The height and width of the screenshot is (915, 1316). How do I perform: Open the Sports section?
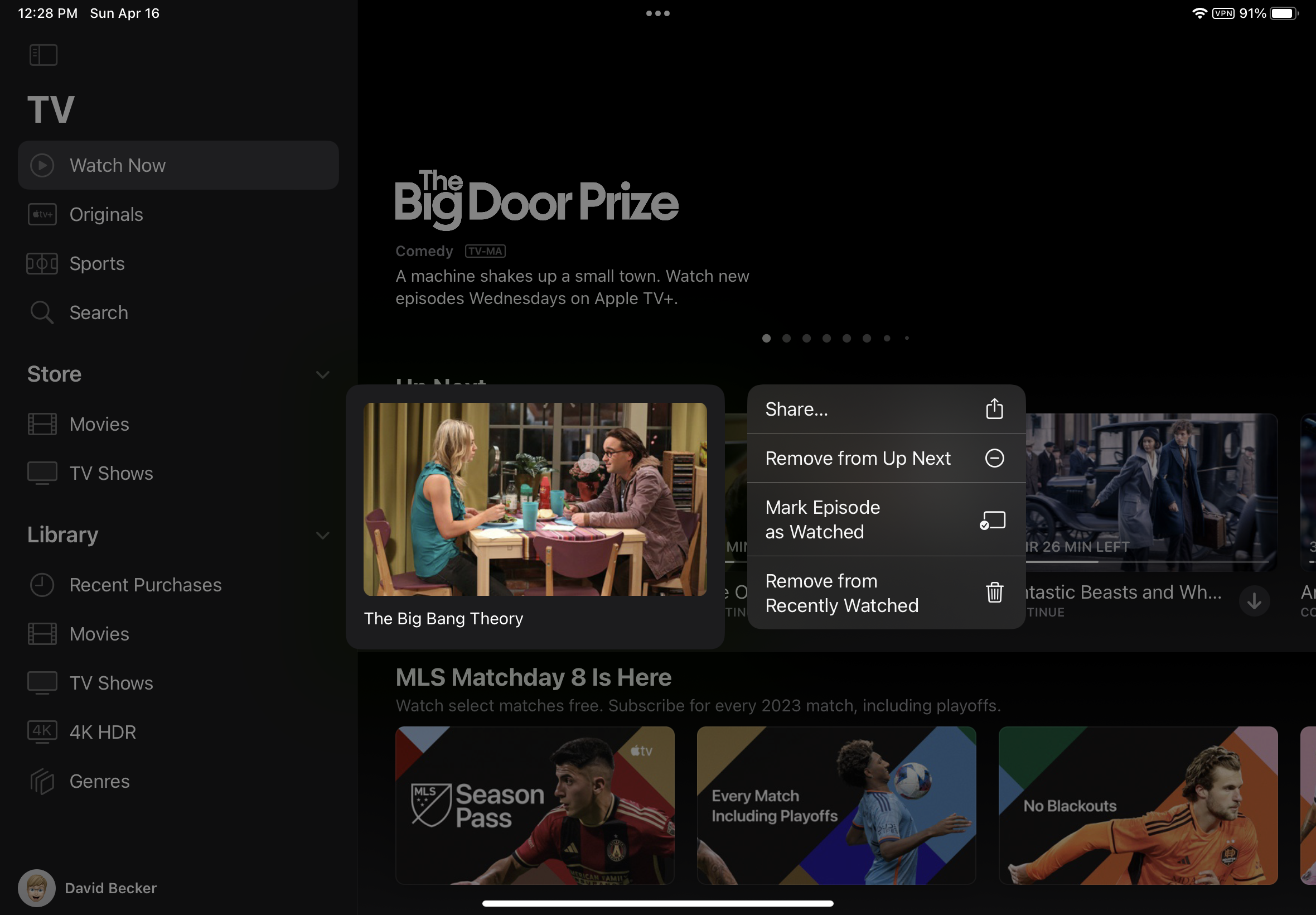pos(178,264)
